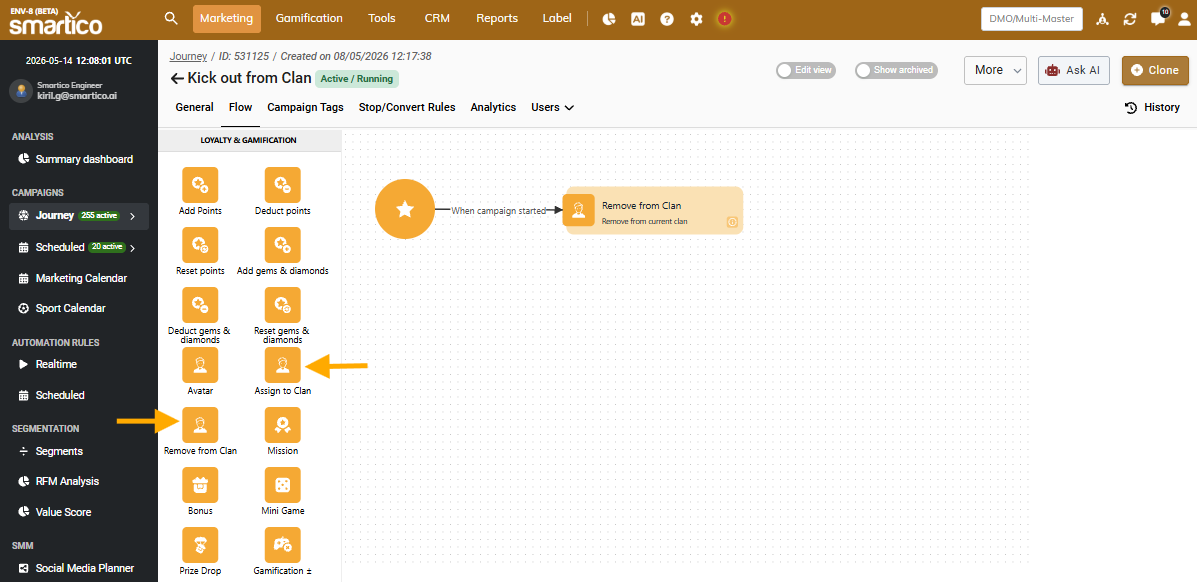Viewport: 1197px width, 582px height.
Task: Switch to the Stop/Convert Rules tab
Action: pyautogui.click(x=407, y=108)
